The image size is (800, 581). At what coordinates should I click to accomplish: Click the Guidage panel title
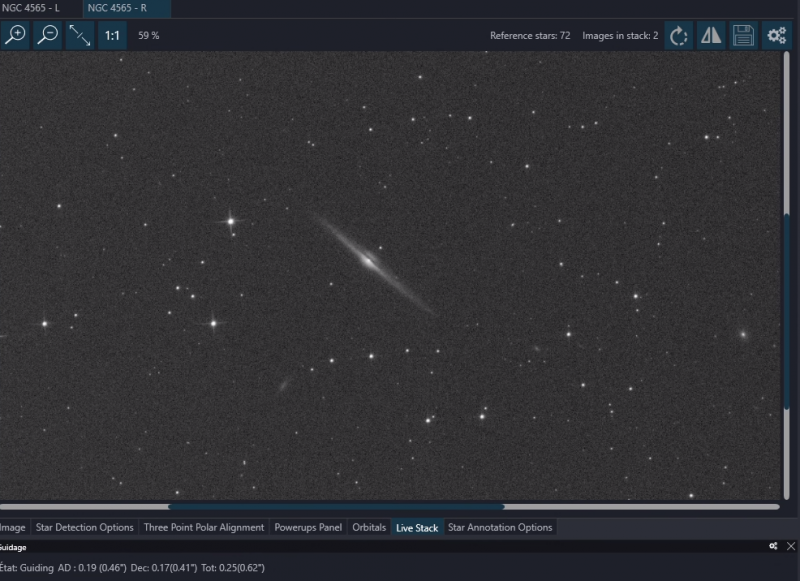[13, 547]
